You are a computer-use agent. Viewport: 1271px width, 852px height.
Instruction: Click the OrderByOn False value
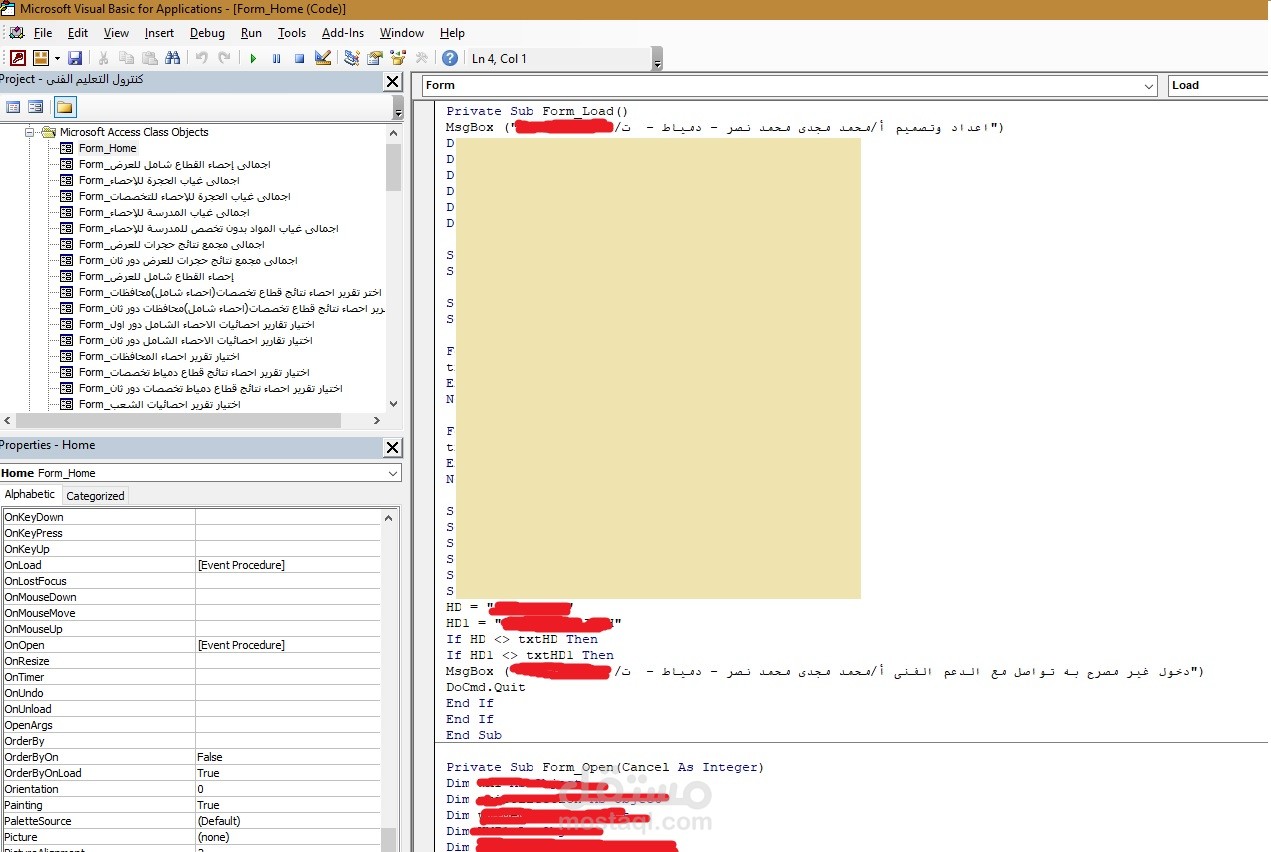tap(288, 757)
